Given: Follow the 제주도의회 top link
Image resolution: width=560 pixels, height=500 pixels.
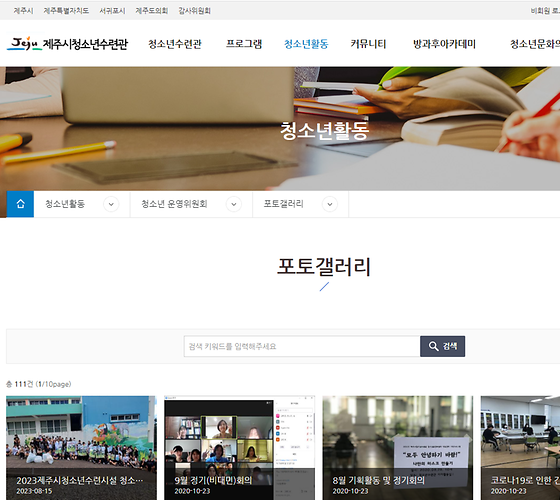Looking at the screenshot, I should 152,11.
